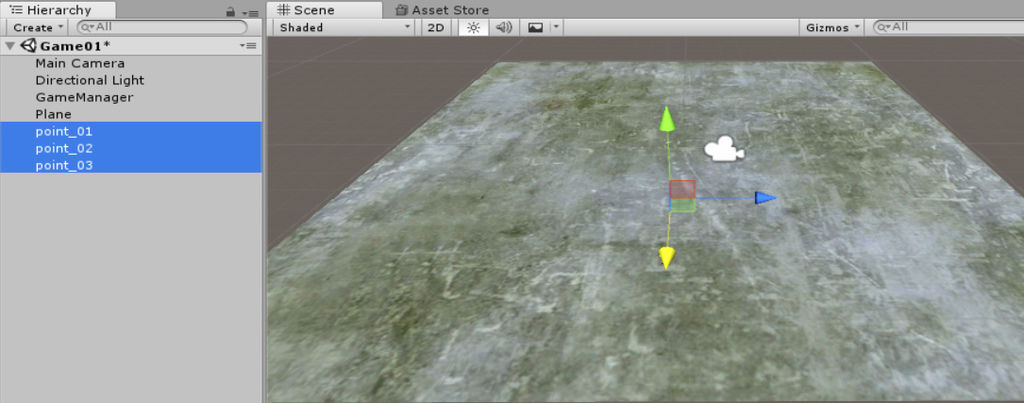Open the Game01 scene options menu
Image resolution: width=1024 pixels, height=403 pixels.
[x=248, y=46]
